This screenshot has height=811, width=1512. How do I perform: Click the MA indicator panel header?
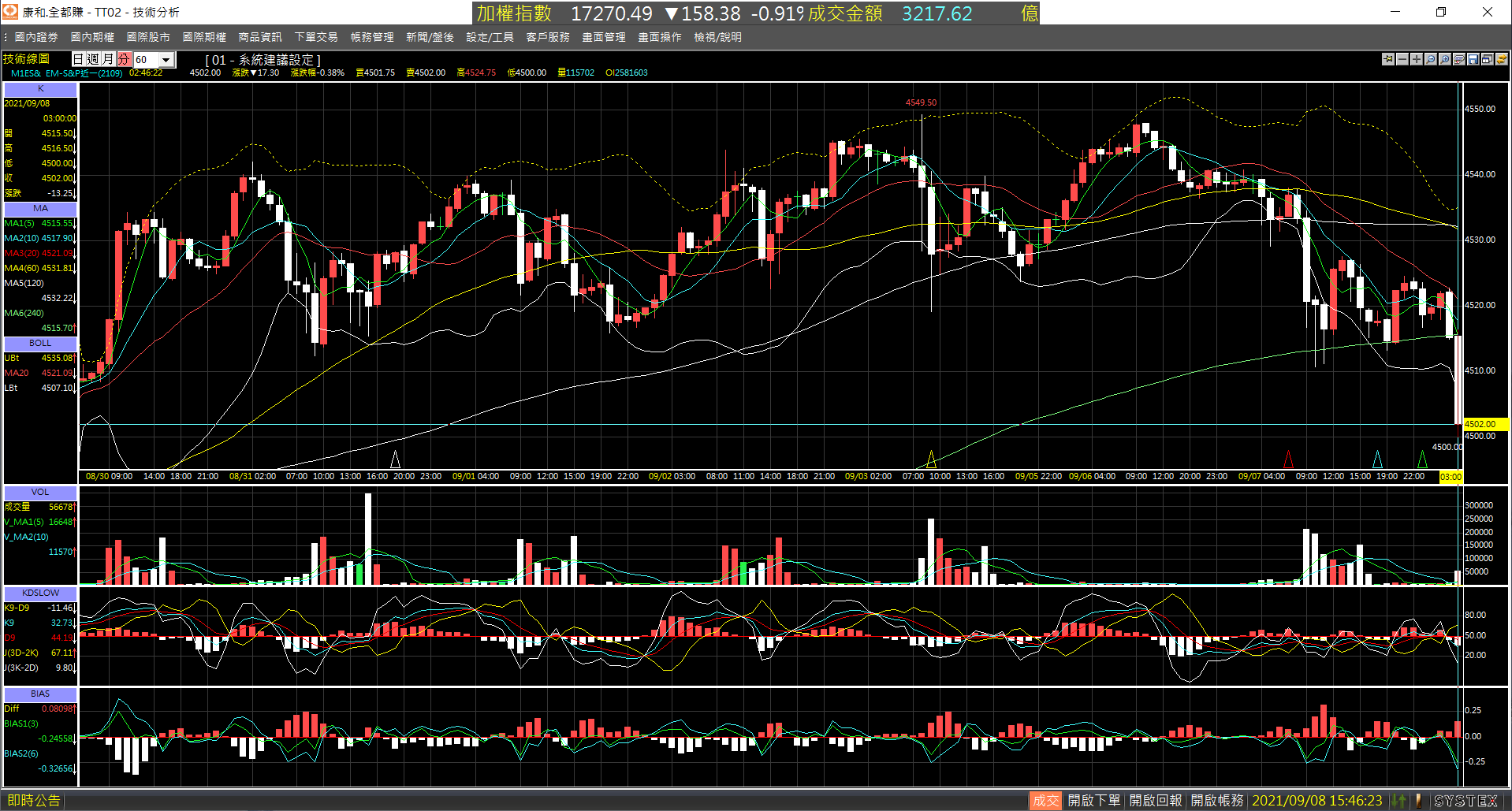coord(40,209)
